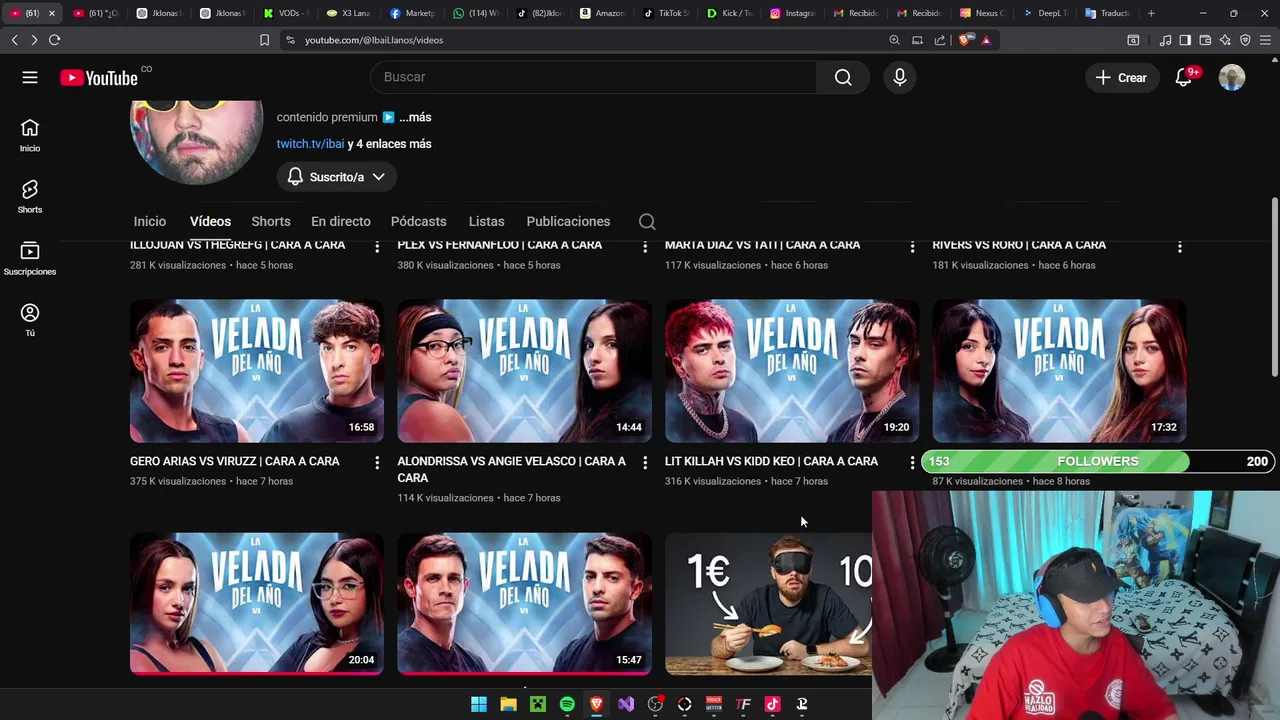
Task: Open LIT KILLAH VS KIDD KEO video title
Action: pyautogui.click(x=771, y=461)
